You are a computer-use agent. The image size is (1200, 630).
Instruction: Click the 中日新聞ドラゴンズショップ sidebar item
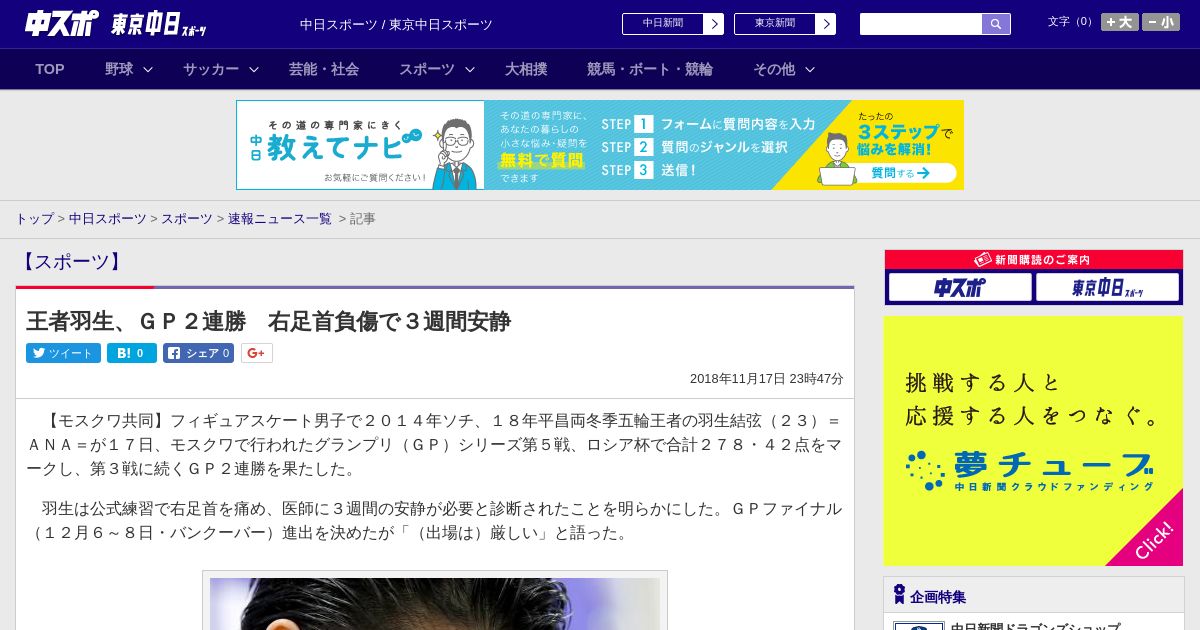coord(1035,626)
